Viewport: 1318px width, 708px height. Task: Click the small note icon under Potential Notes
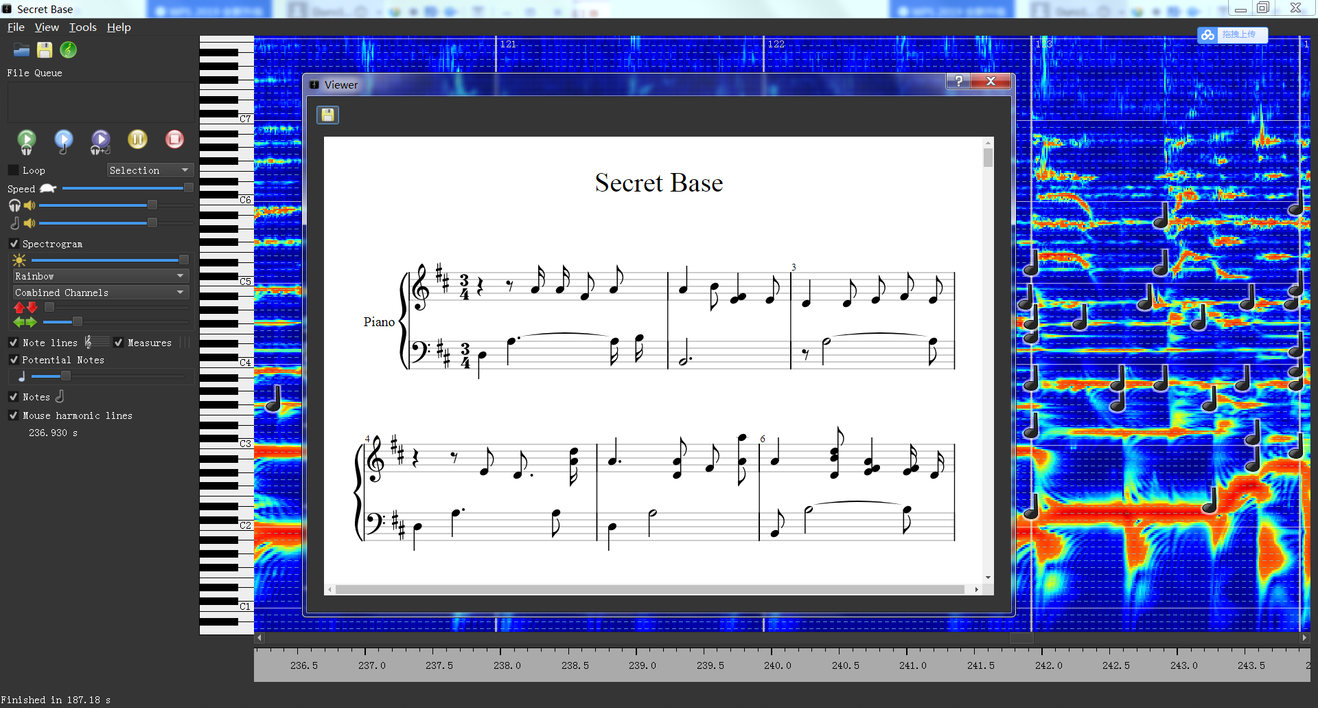click(x=22, y=377)
